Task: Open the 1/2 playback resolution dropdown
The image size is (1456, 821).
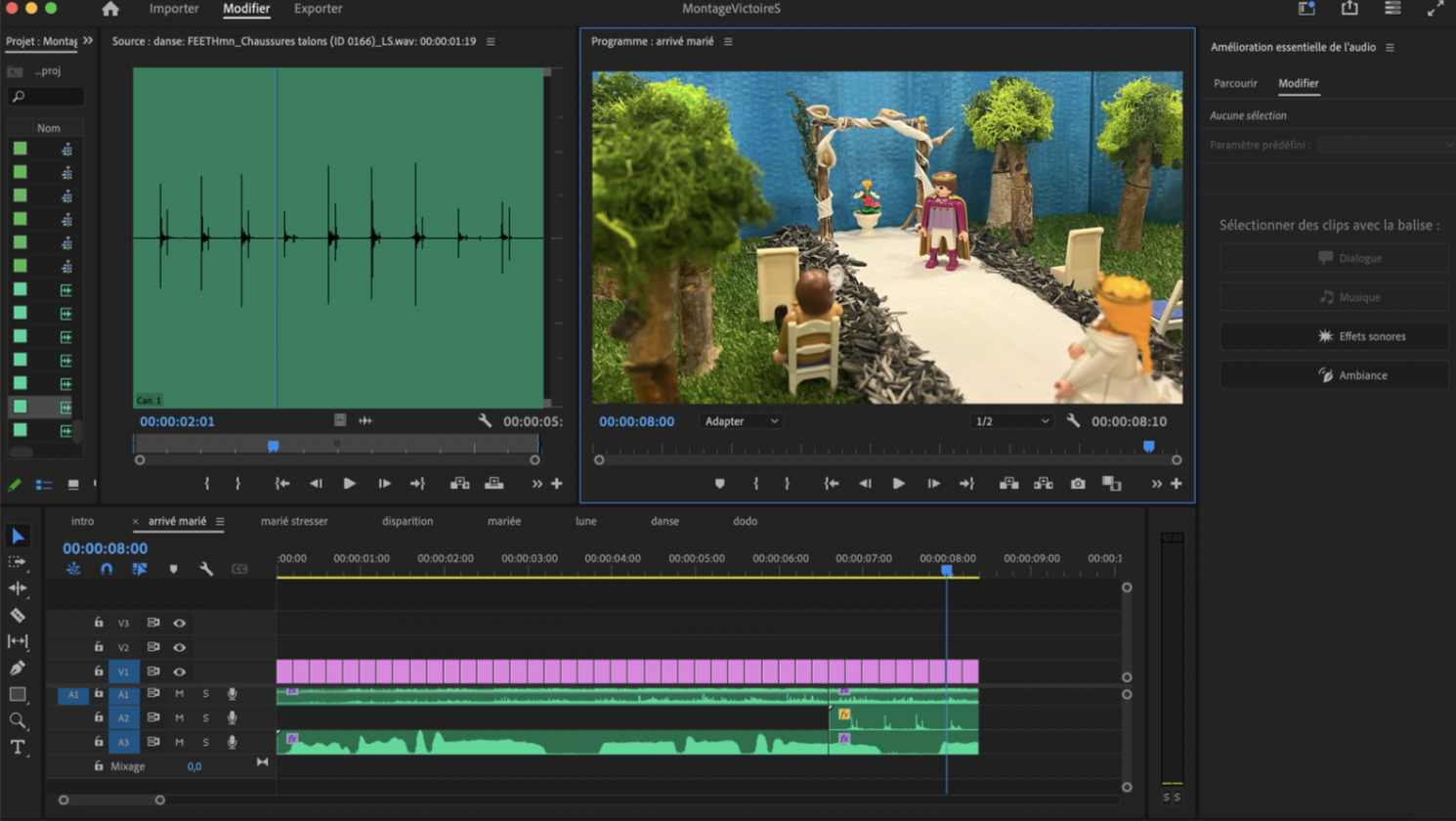Action: click(1010, 421)
